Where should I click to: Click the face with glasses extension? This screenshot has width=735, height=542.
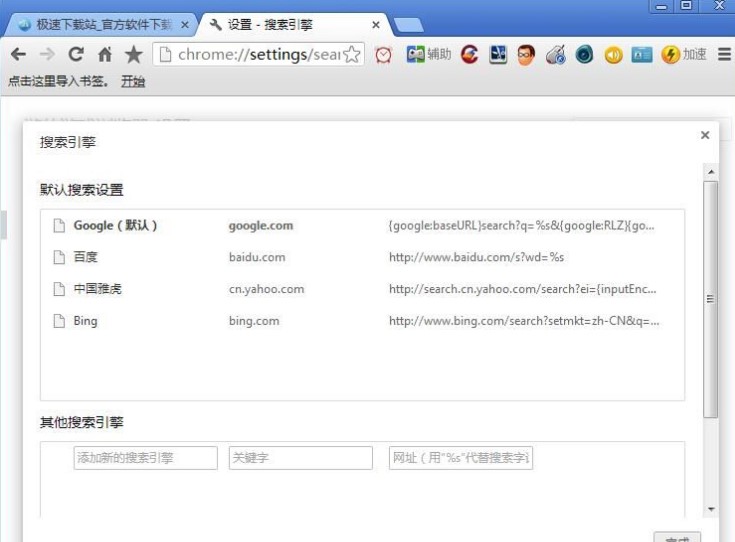526,55
